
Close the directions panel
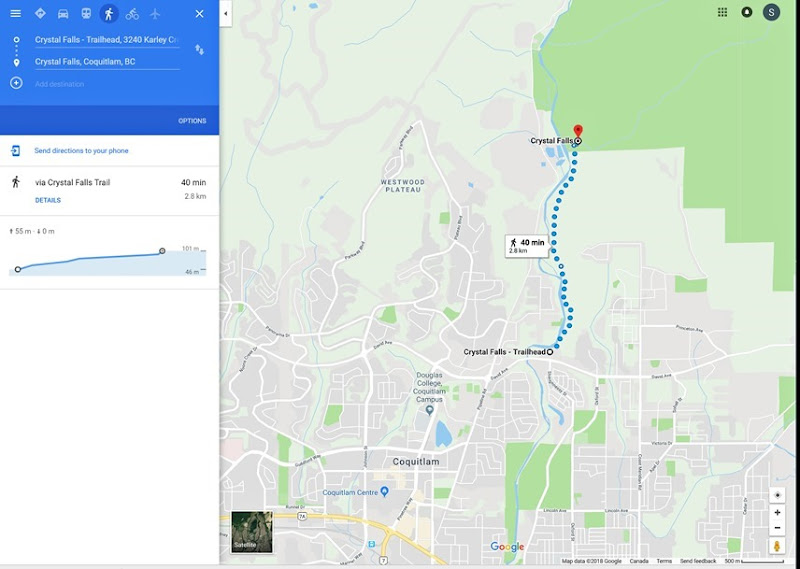199,14
